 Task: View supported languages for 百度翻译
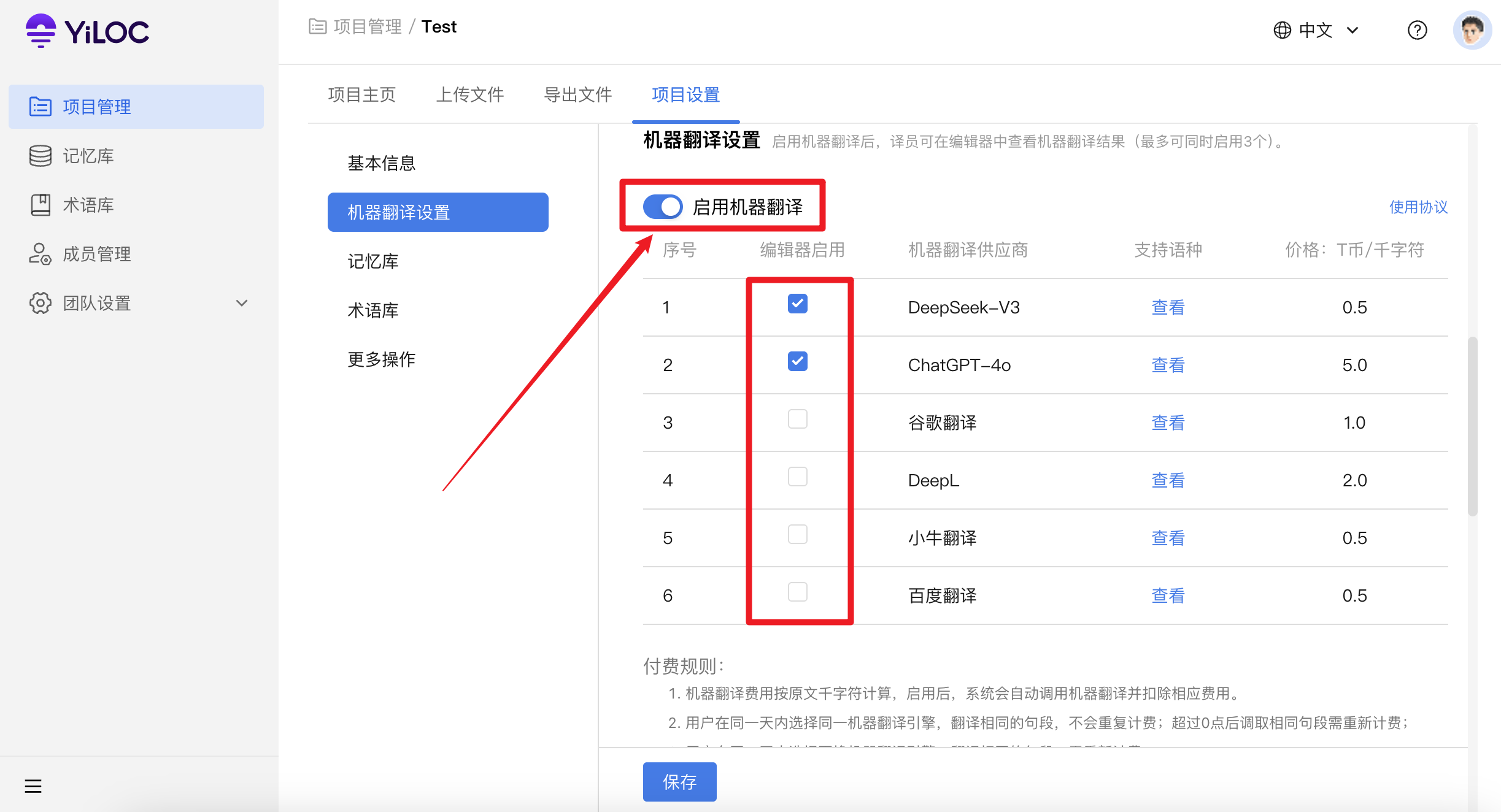(1168, 596)
